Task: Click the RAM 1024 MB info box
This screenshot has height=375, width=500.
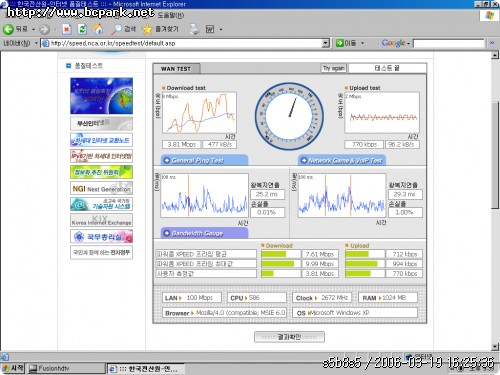Action: click(x=388, y=298)
